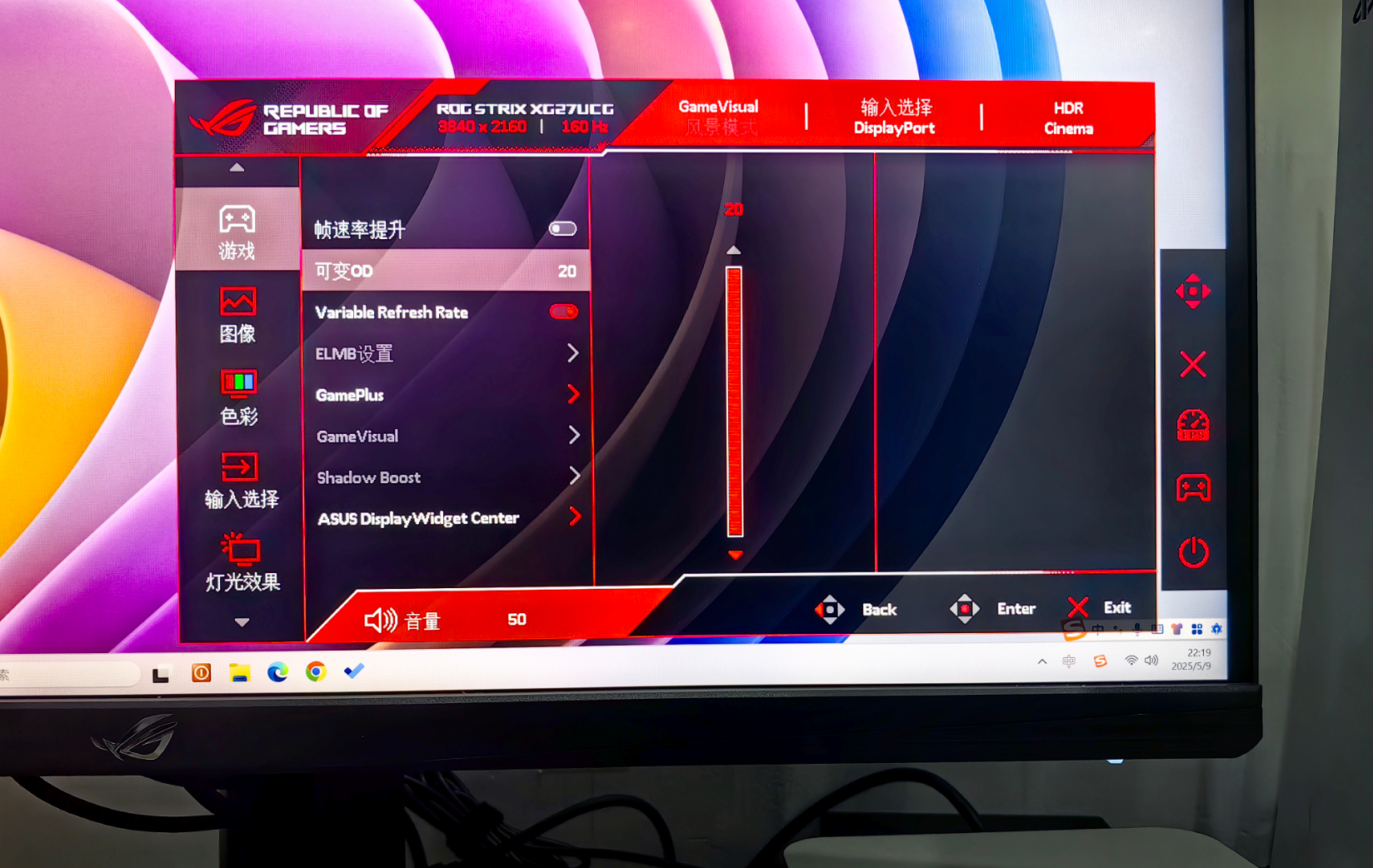The image size is (1373, 868).
Task: Open the black task view icon in taskbar
Action: [161, 674]
